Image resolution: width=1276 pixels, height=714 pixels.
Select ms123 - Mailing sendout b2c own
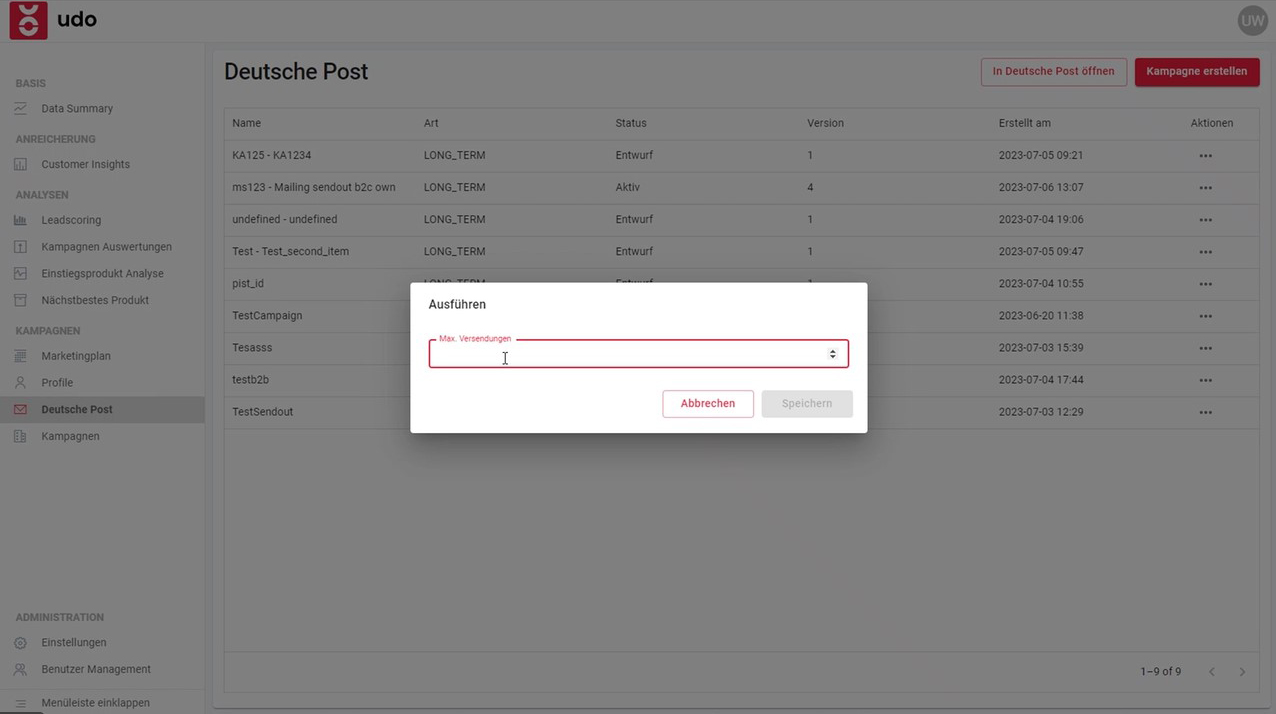tap(314, 187)
